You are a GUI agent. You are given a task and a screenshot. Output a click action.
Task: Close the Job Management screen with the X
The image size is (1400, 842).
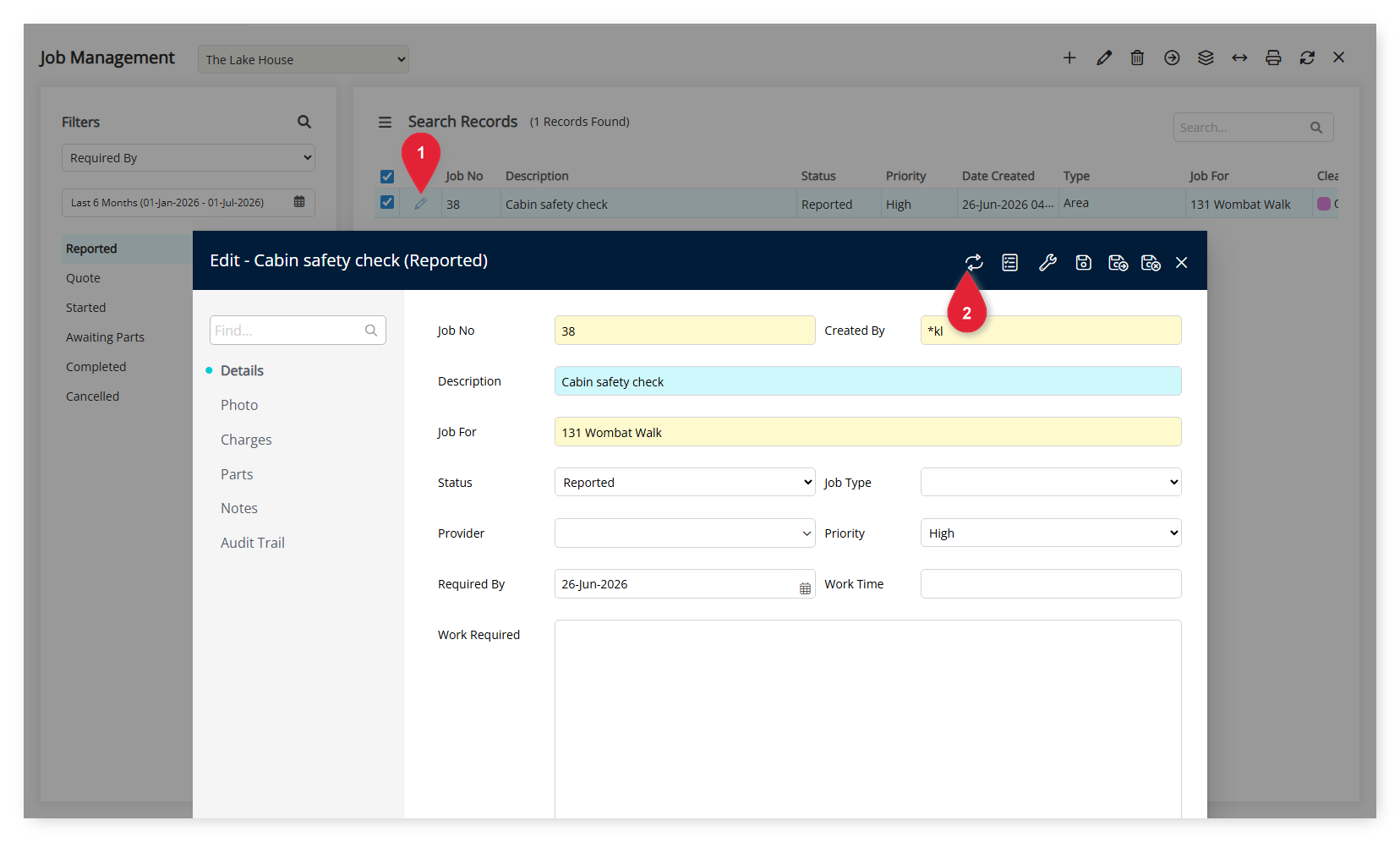tap(1339, 57)
